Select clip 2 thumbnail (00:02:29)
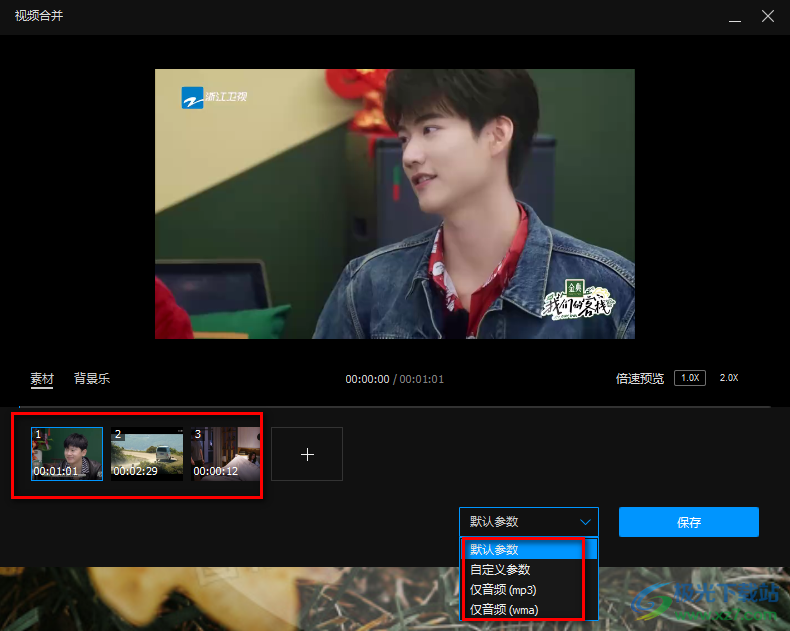Screen dimensions: 790x631 point(147,454)
